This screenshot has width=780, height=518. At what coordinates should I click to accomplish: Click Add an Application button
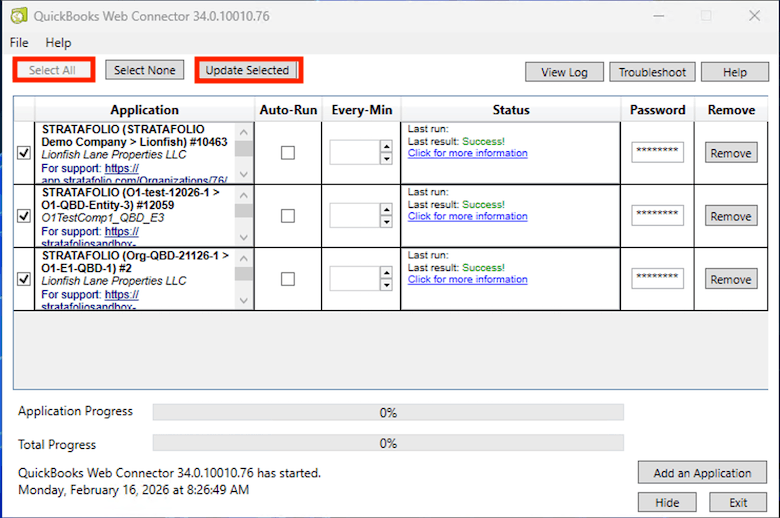pos(702,473)
